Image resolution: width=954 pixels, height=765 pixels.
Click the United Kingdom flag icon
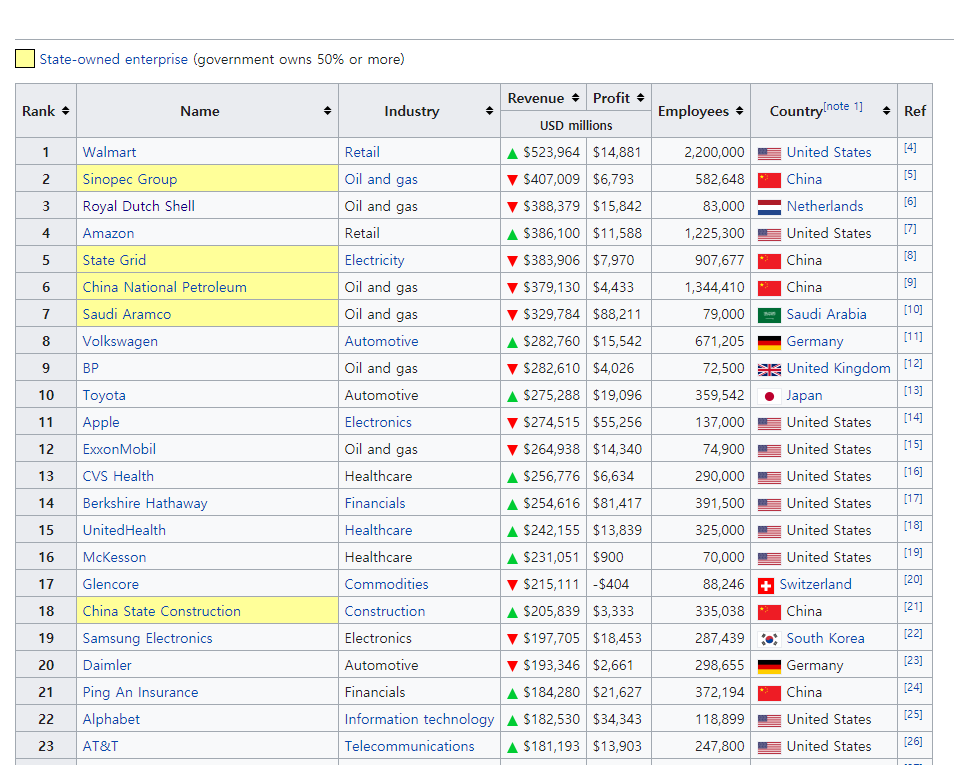pos(769,369)
